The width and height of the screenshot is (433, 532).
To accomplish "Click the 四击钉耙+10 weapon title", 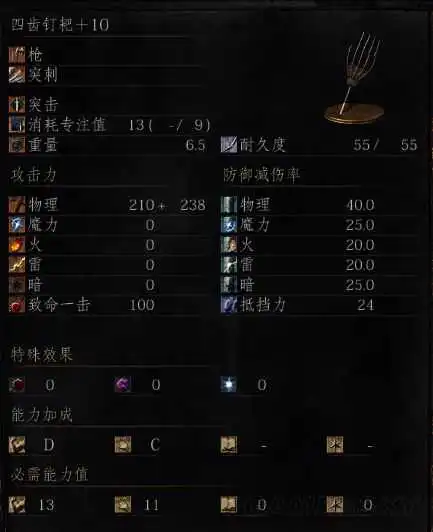I will click(60, 25).
